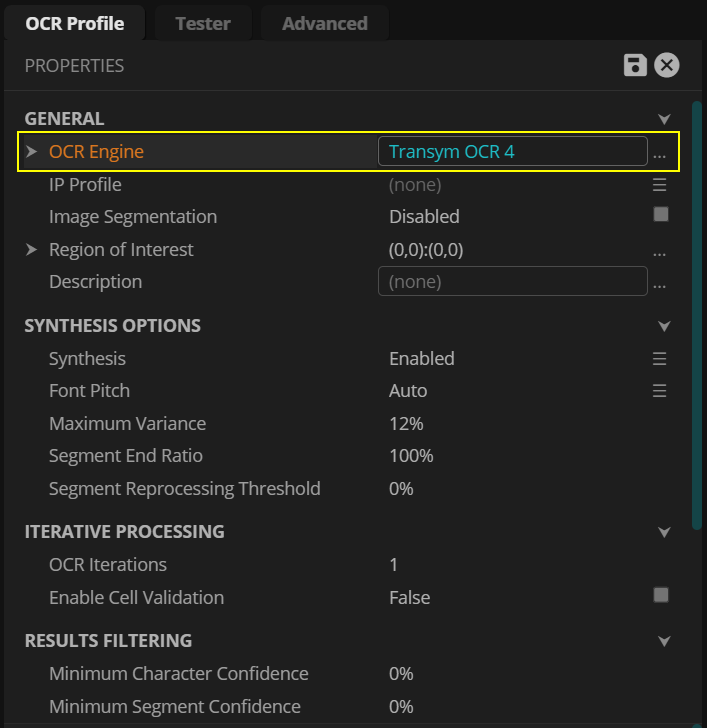The width and height of the screenshot is (707, 728).
Task: Switch to the Tester tab
Action: [203, 23]
